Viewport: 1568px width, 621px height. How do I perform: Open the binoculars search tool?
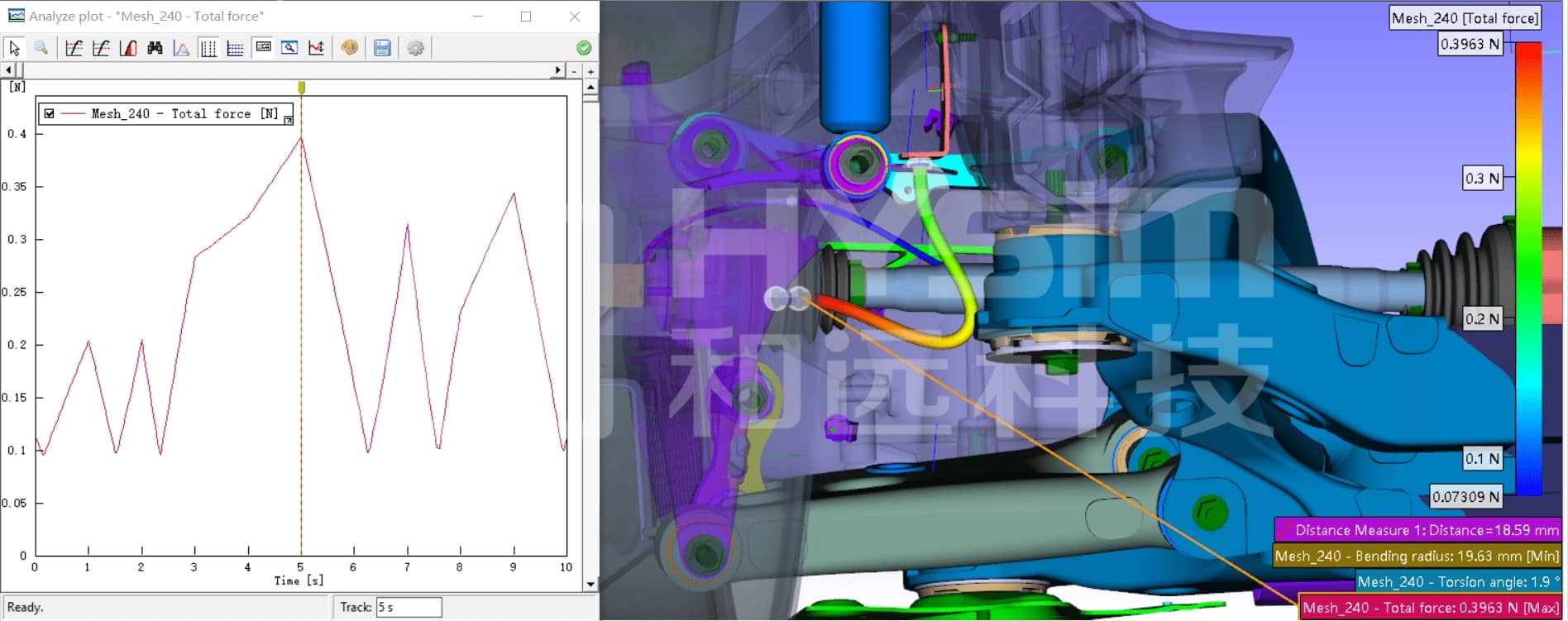pos(155,48)
